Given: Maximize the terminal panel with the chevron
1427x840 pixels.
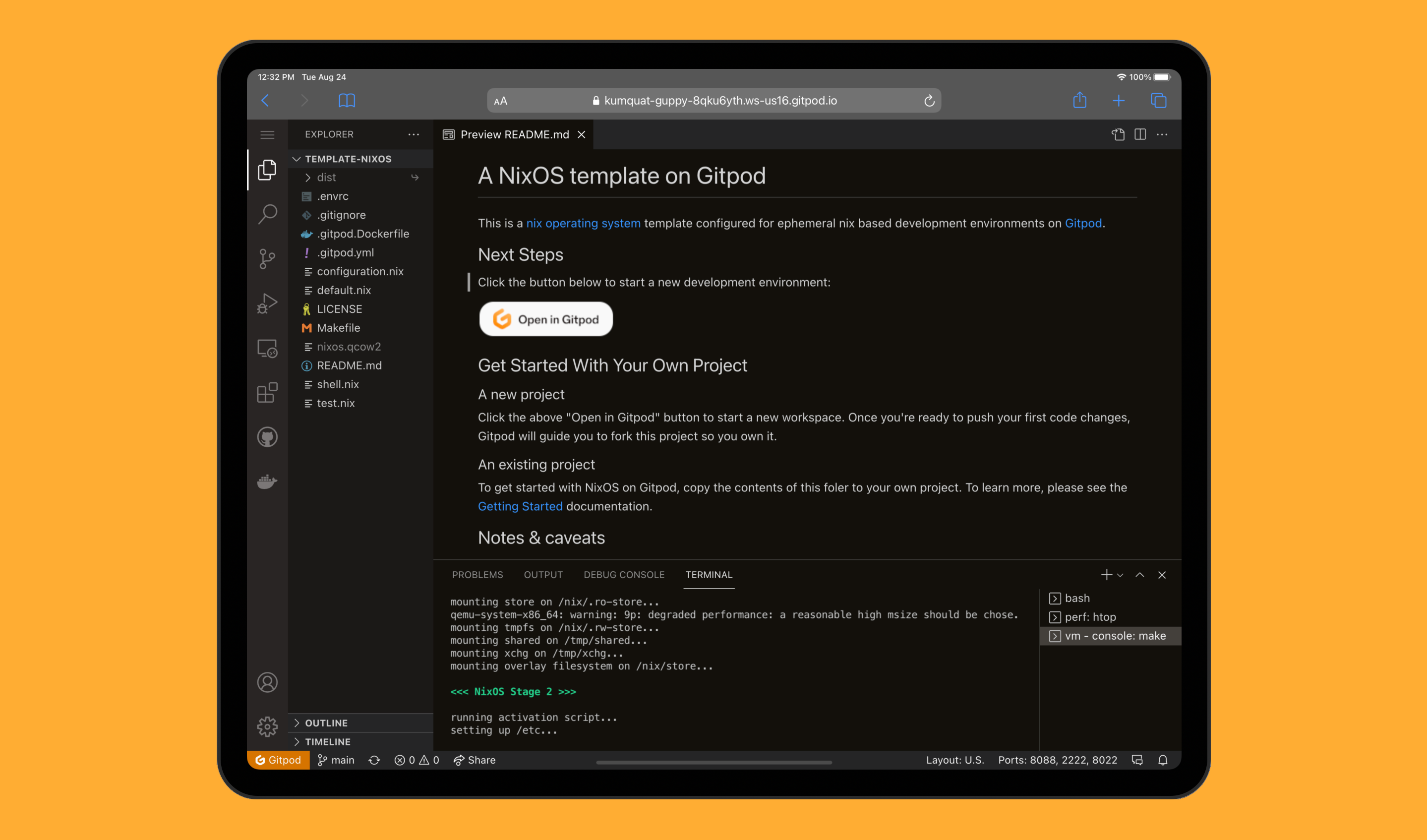Looking at the screenshot, I should [x=1139, y=574].
